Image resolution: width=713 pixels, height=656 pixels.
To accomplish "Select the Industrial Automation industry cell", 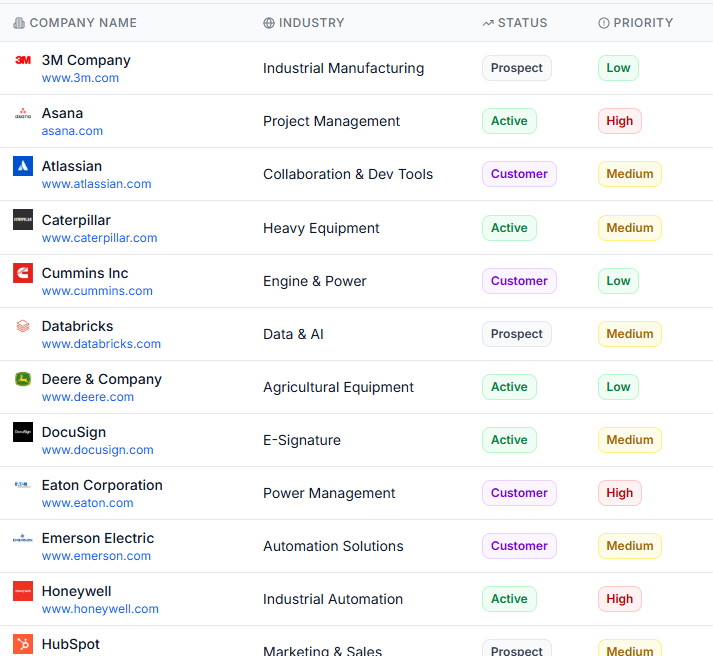I will (x=333, y=599).
